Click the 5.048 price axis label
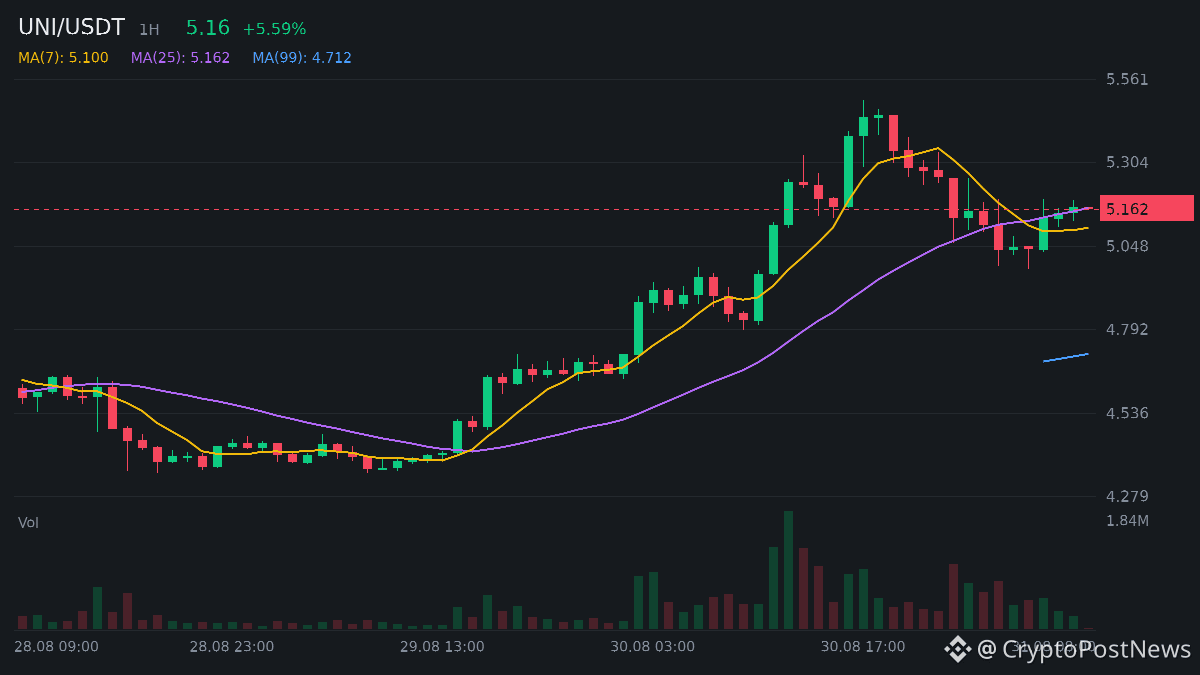The width and height of the screenshot is (1200, 675). (1127, 246)
